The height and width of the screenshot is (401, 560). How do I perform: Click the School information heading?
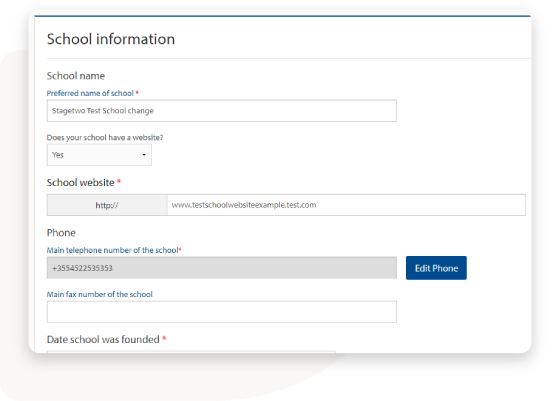111,39
